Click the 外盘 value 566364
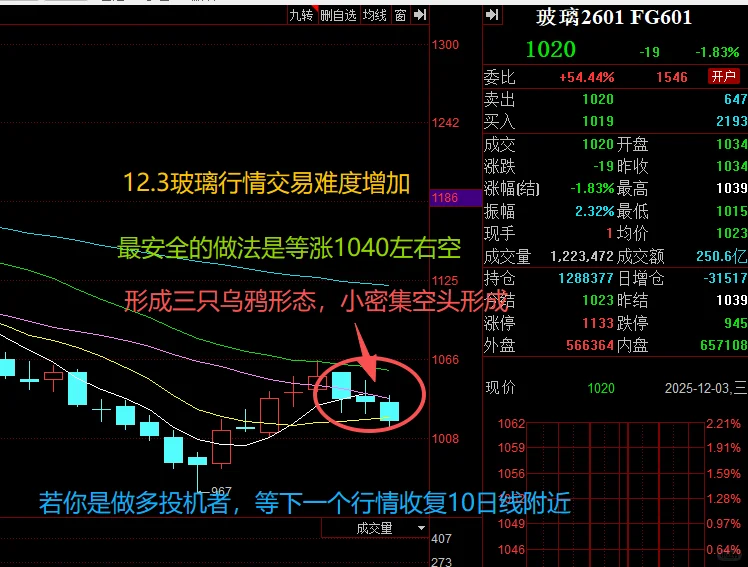This screenshot has height=567, width=748. (590, 345)
